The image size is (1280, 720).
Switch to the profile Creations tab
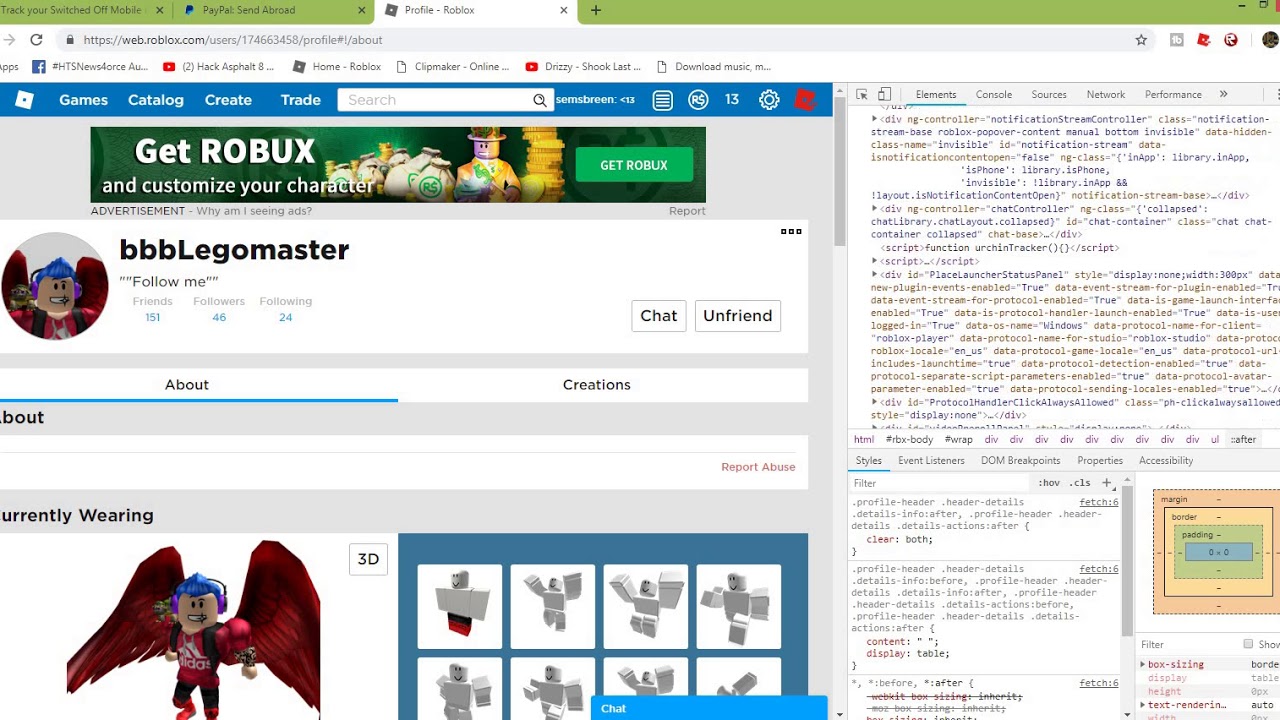(596, 385)
